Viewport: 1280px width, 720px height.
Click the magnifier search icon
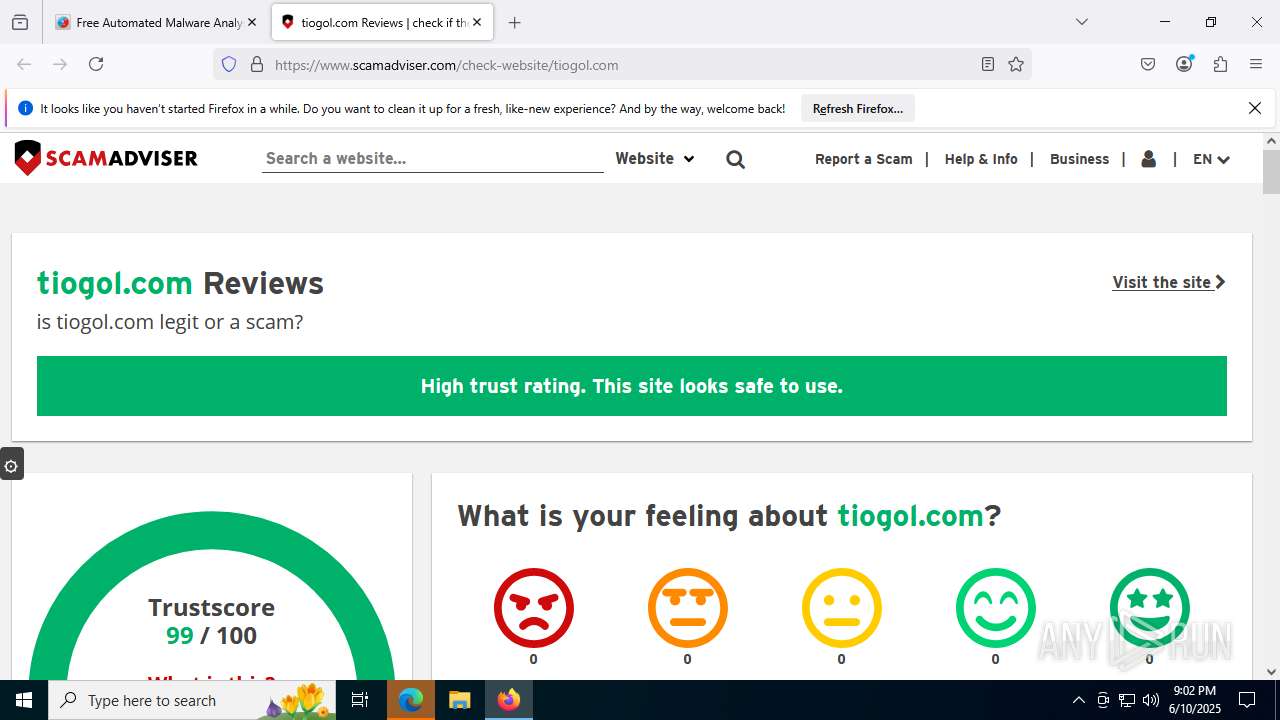736,159
